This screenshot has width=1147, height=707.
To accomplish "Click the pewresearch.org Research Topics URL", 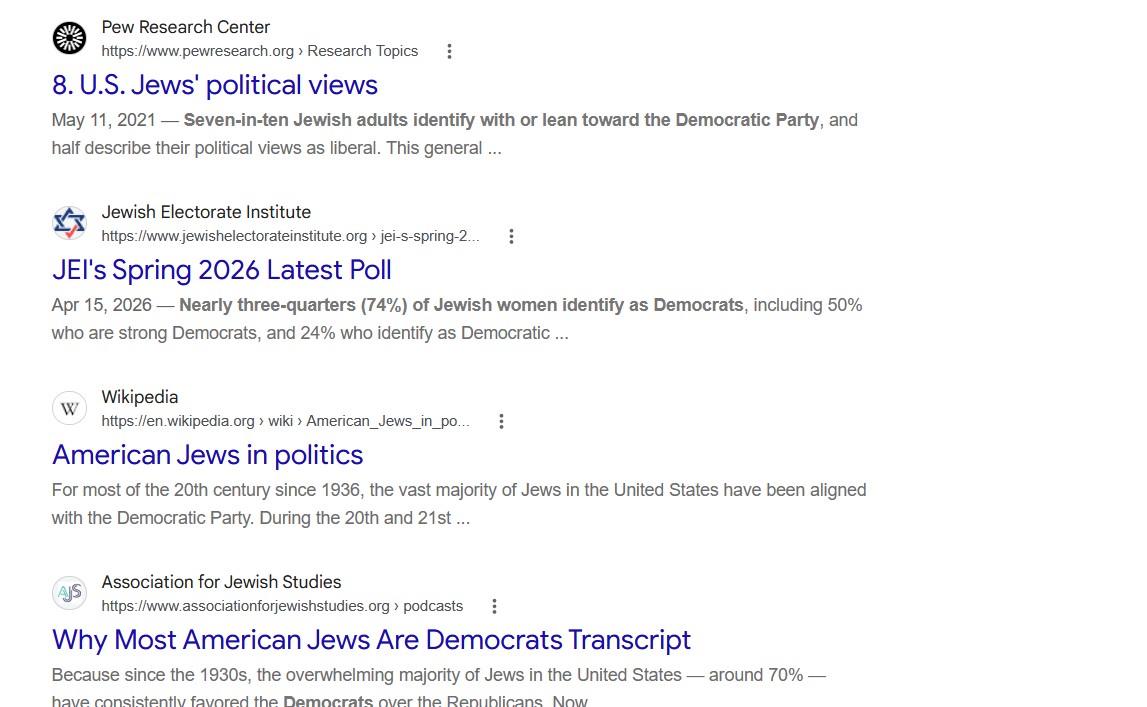I will point(260,51).
